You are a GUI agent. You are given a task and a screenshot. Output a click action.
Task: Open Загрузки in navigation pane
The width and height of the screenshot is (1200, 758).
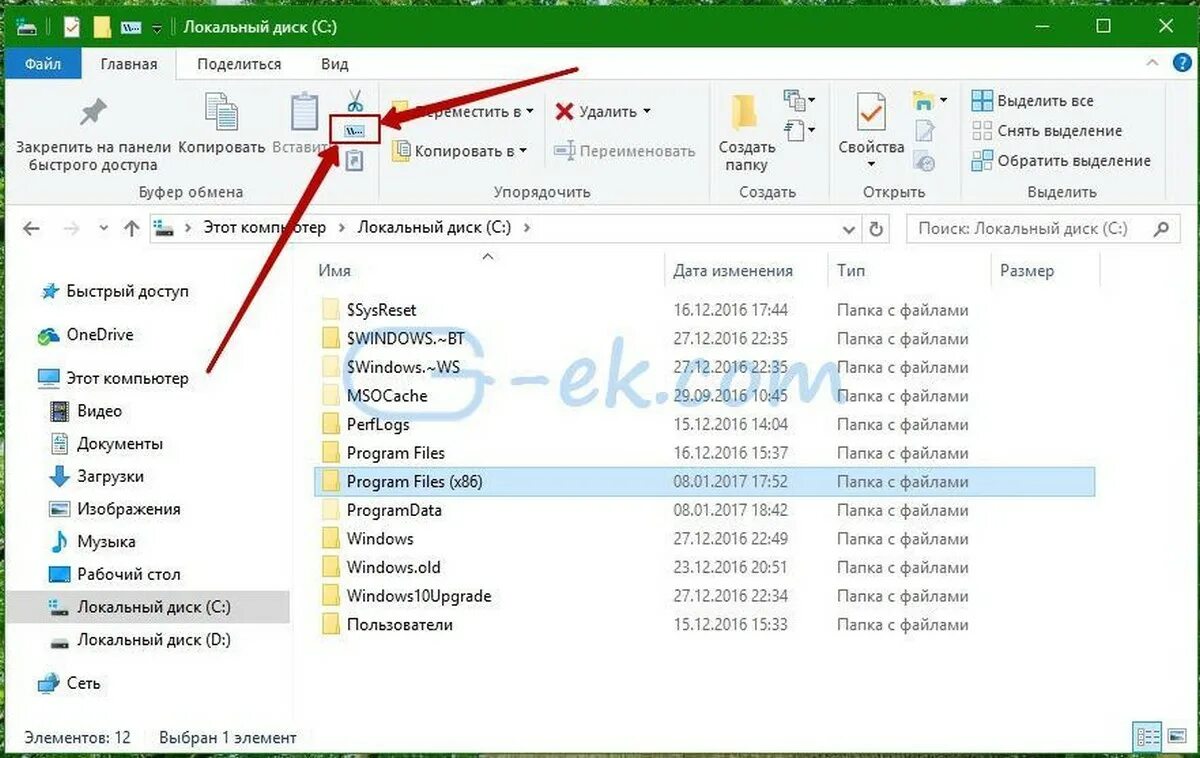[x=97, y=476]
